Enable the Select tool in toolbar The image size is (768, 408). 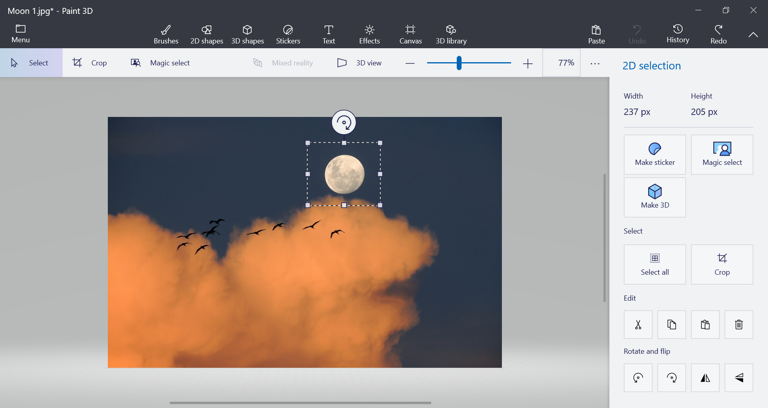click(30, 63)
